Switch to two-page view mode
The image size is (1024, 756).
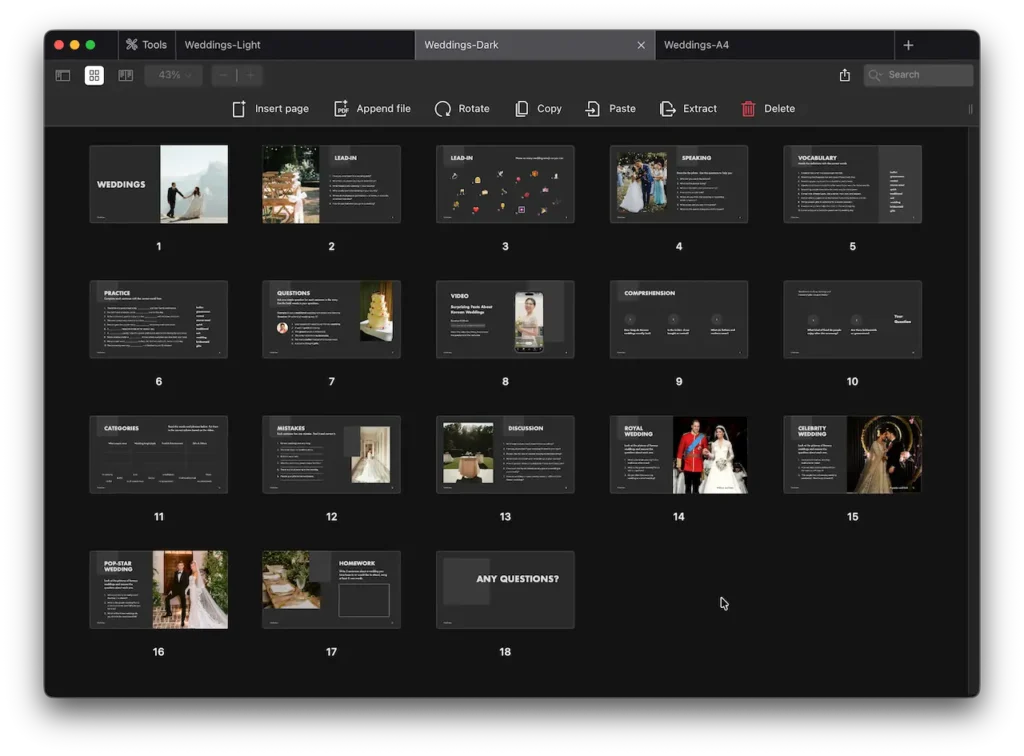[125, 75]
